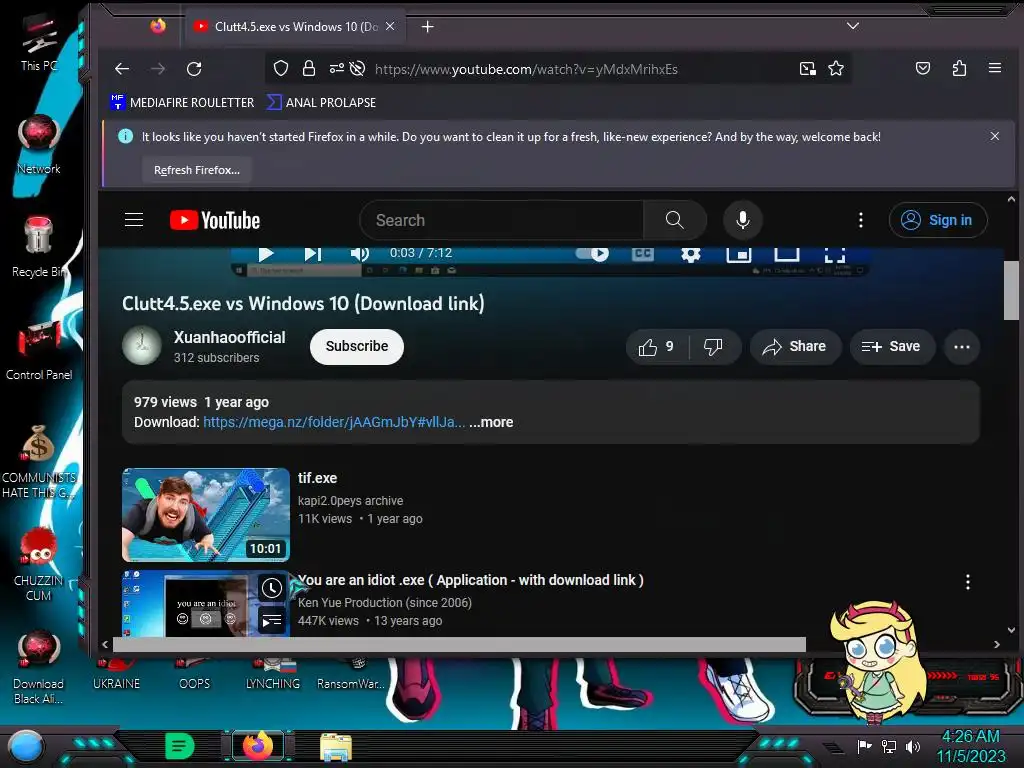Open picture-in-picture icon in address bar
Screen dimensions: 1024x768
click(808, 69)
